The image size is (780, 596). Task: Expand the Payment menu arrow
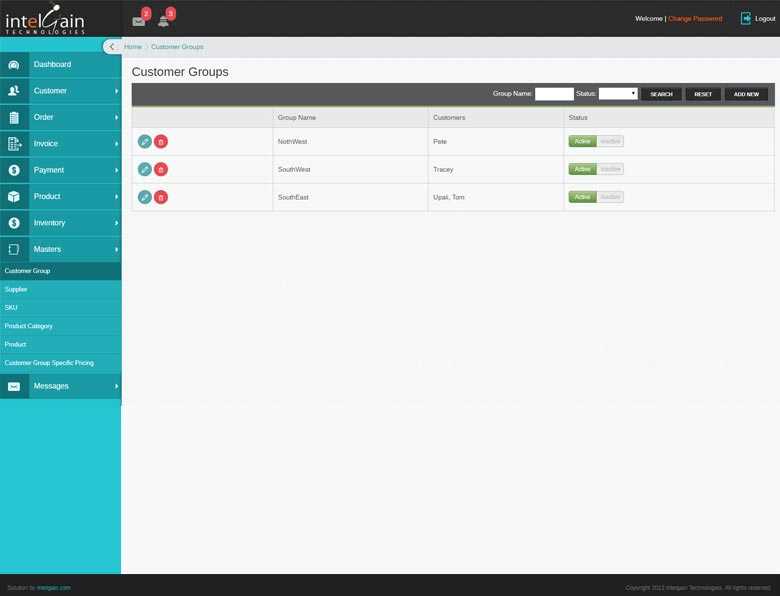pyautogui.click(x=116, y=170)
